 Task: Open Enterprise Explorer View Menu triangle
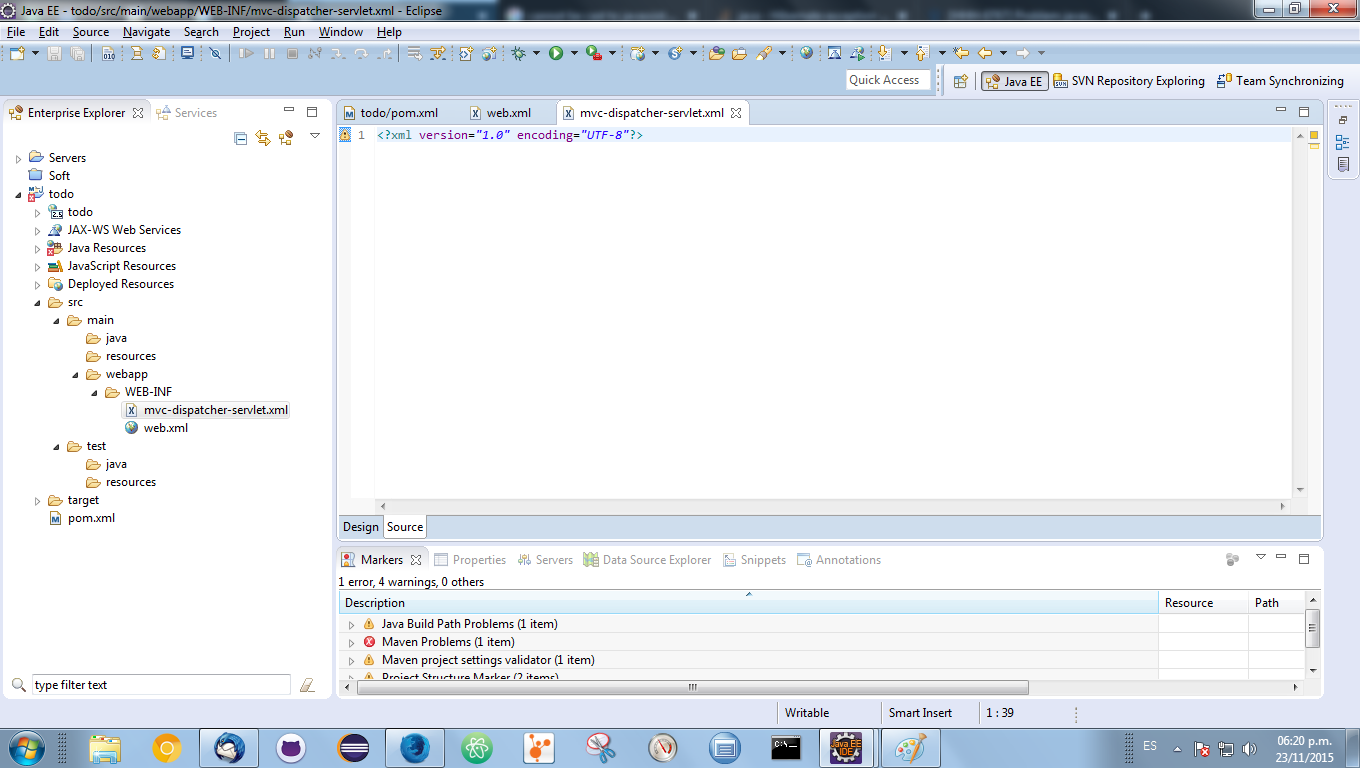[315, 135]
